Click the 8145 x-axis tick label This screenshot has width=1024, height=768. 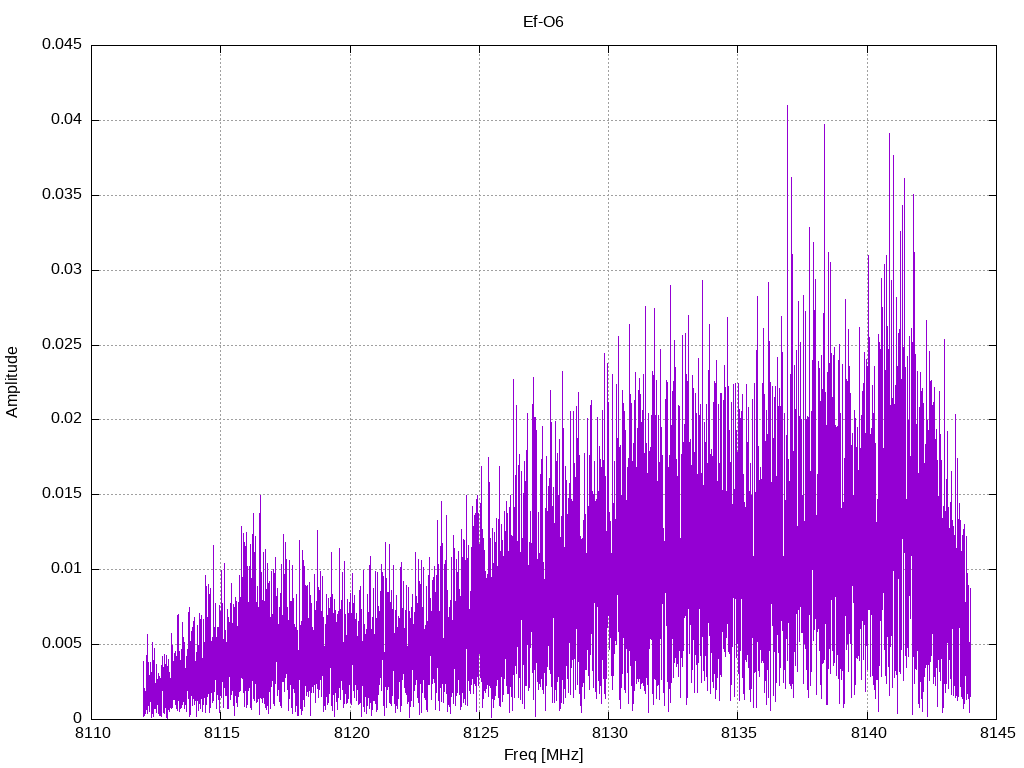pyautogui.click(x=998, y=733)
